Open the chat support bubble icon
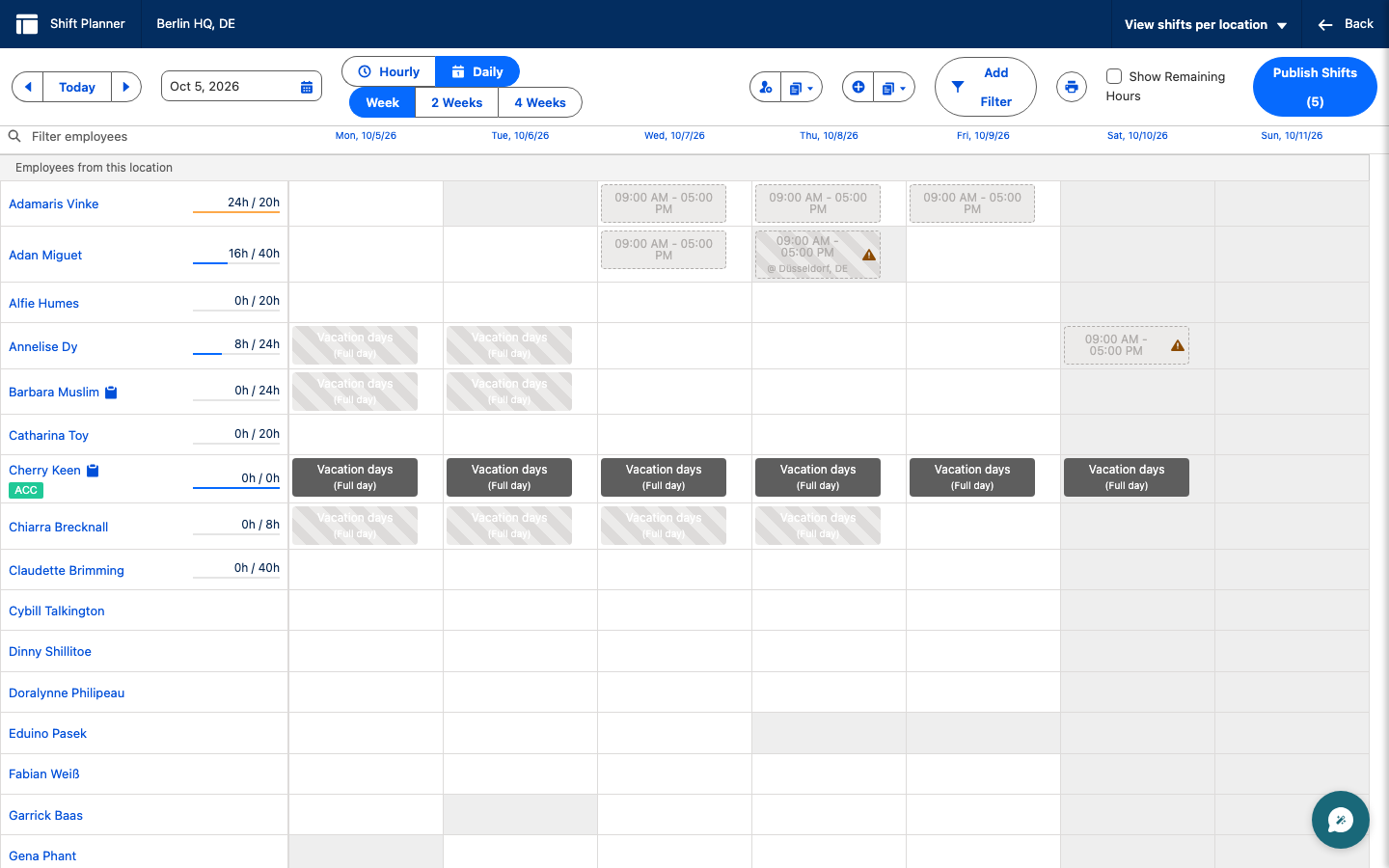Image resolution: width=1389 pixels, height=868 pixels. coord(1341,820)
